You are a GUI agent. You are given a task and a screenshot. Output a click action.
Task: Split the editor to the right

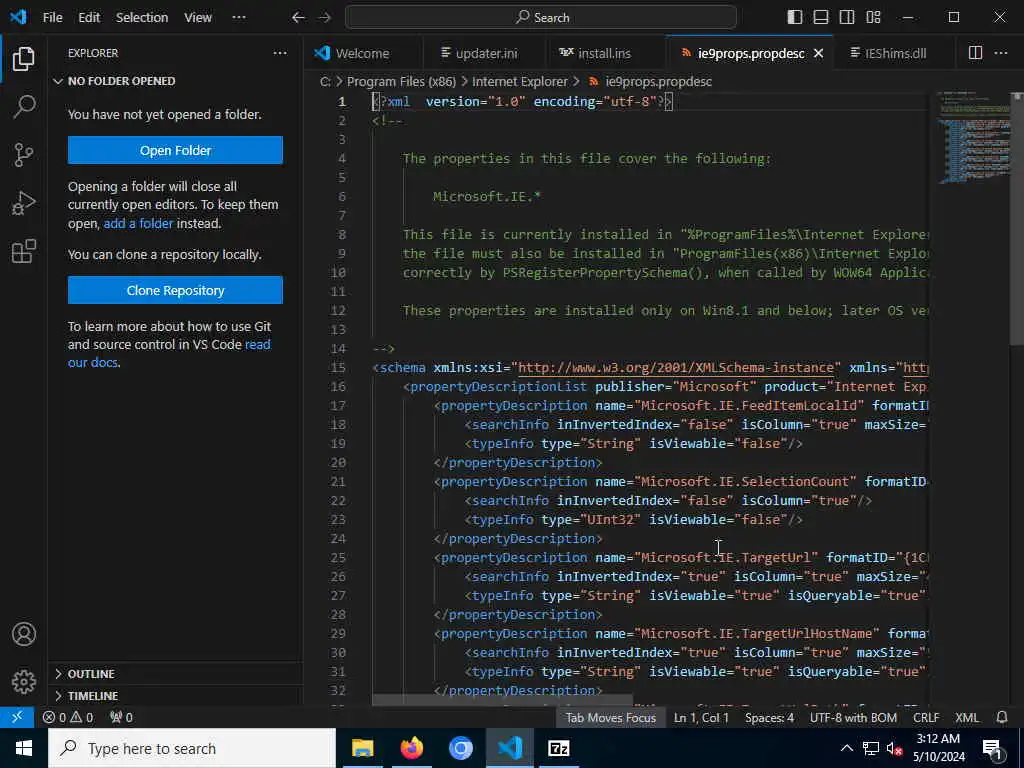click(x=975, y=53)
